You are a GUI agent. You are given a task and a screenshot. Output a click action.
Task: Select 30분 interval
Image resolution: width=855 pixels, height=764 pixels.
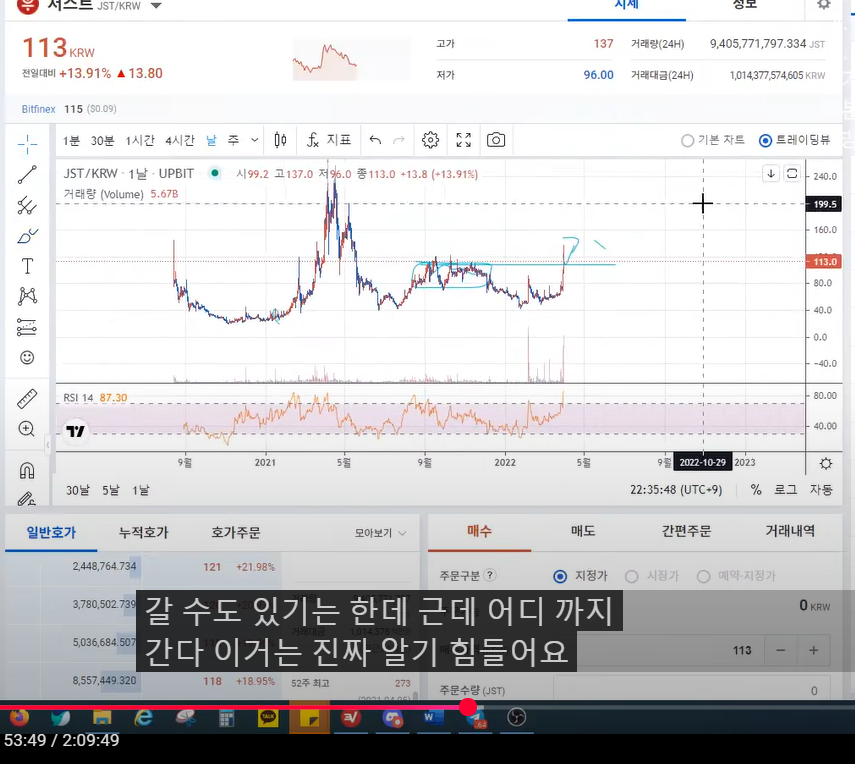tap(102, 141)
